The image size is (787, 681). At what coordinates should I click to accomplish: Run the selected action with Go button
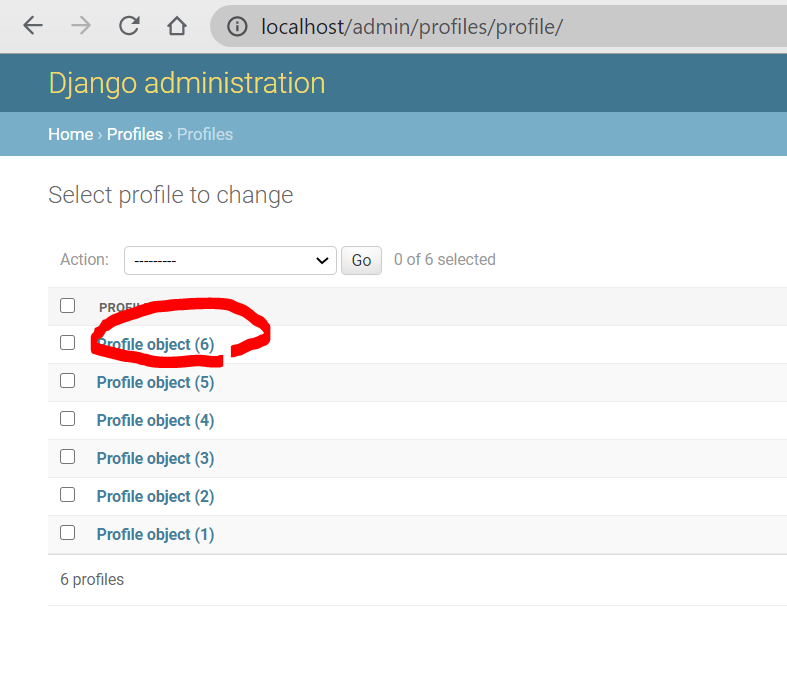tap(361, 260)
